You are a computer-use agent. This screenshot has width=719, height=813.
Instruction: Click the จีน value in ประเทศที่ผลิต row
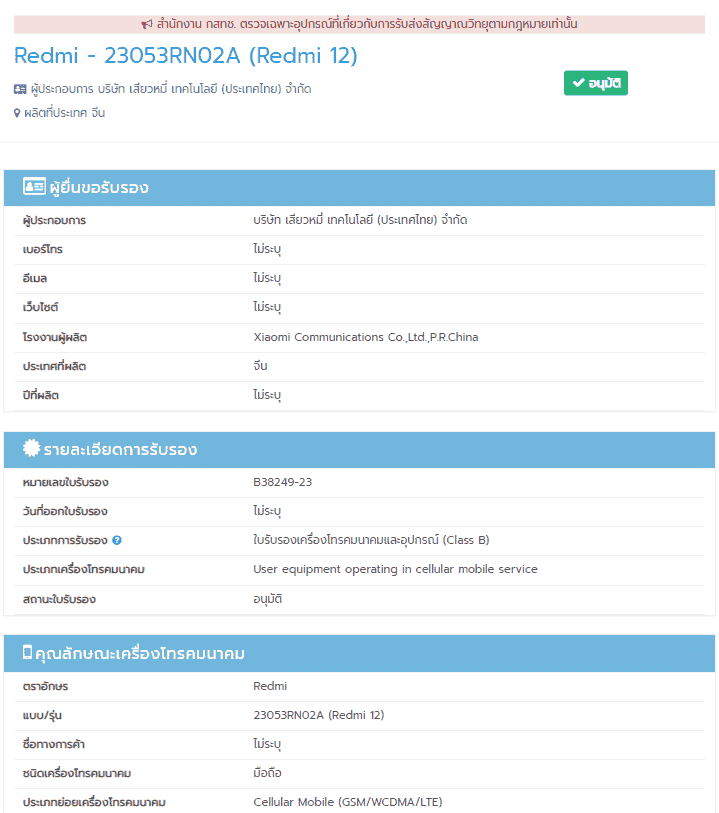(260, 366)
